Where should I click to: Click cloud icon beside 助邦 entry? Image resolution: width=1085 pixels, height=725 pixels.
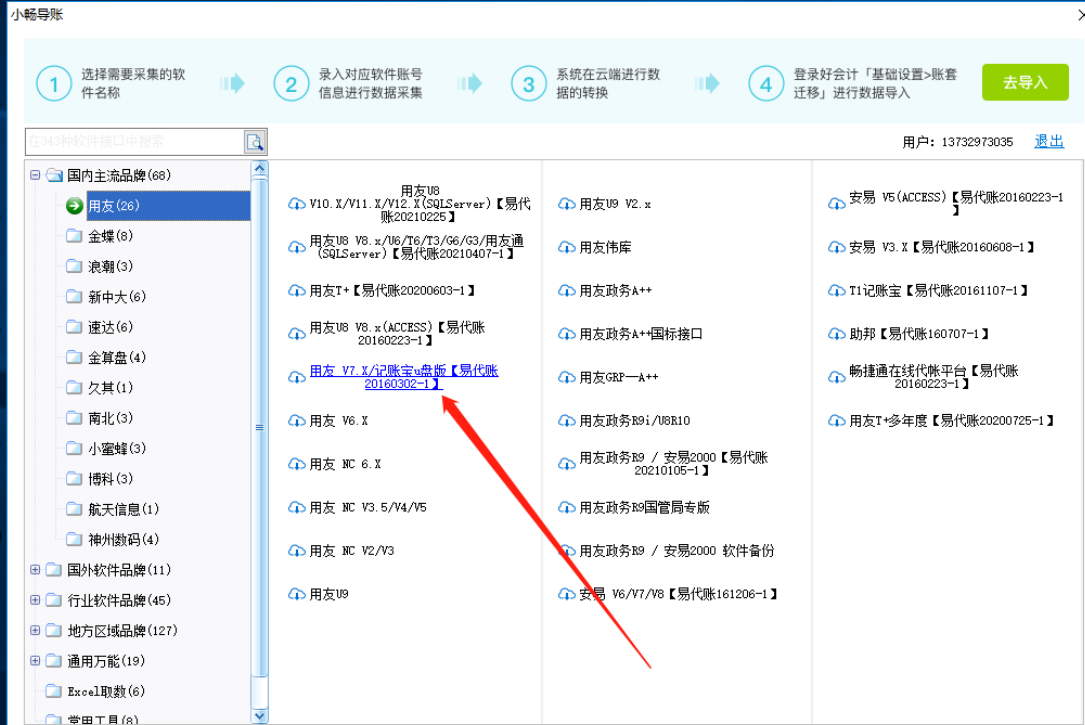click(836, 334)
